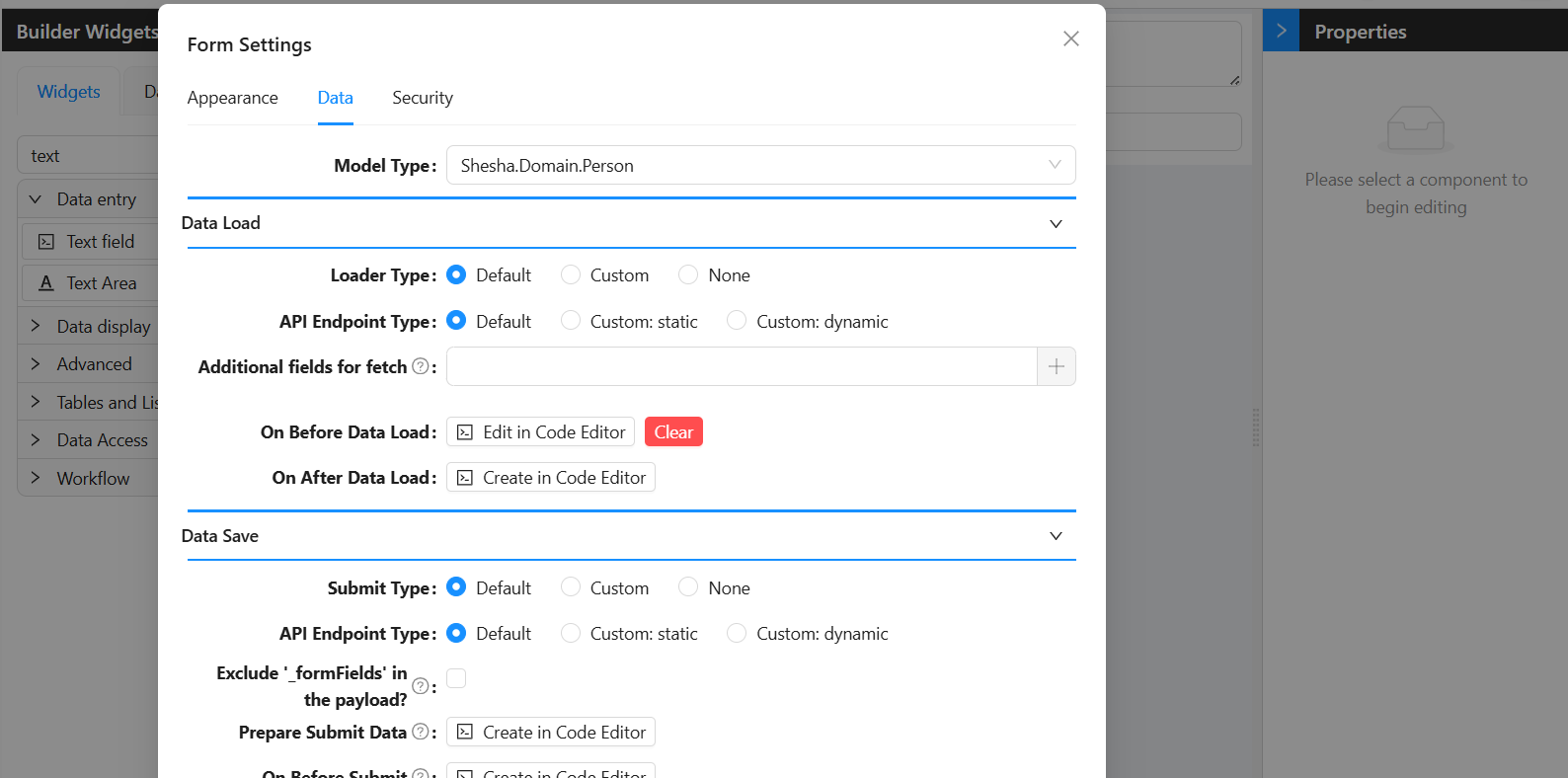
Task: Click help icon next to Additional fields for fetch
Action: point(420,366)
